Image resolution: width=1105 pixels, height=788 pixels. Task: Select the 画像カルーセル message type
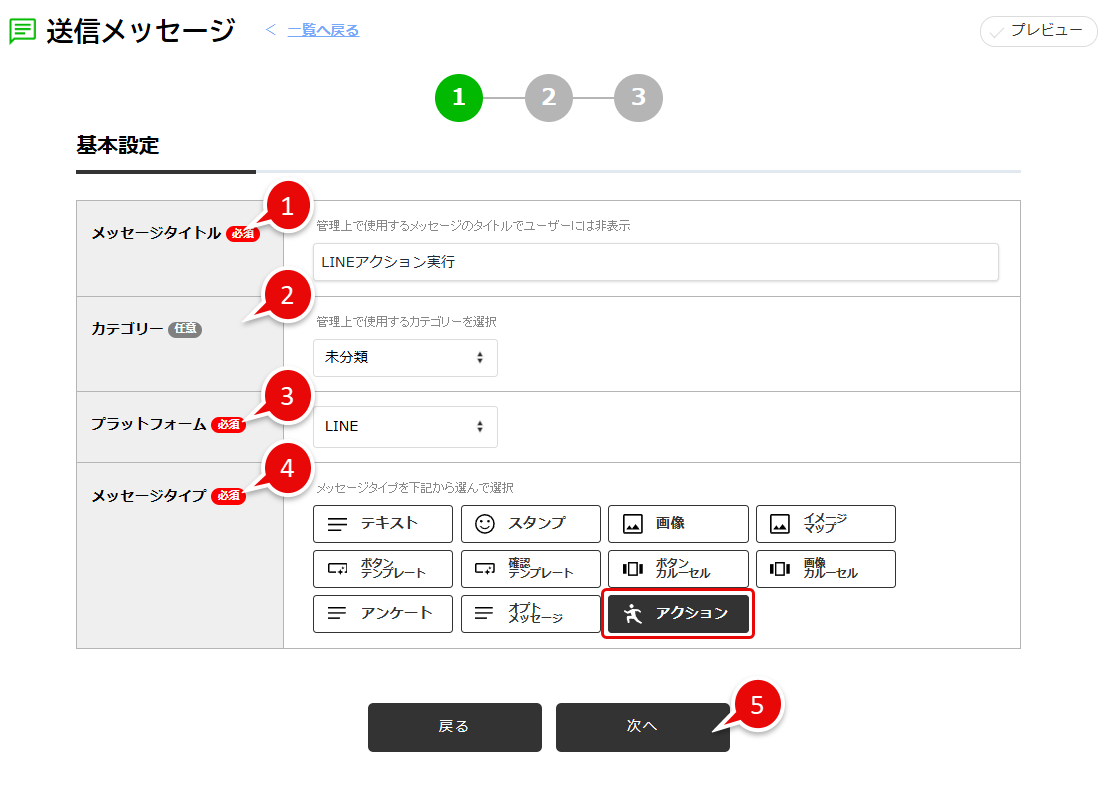point(826,568)
